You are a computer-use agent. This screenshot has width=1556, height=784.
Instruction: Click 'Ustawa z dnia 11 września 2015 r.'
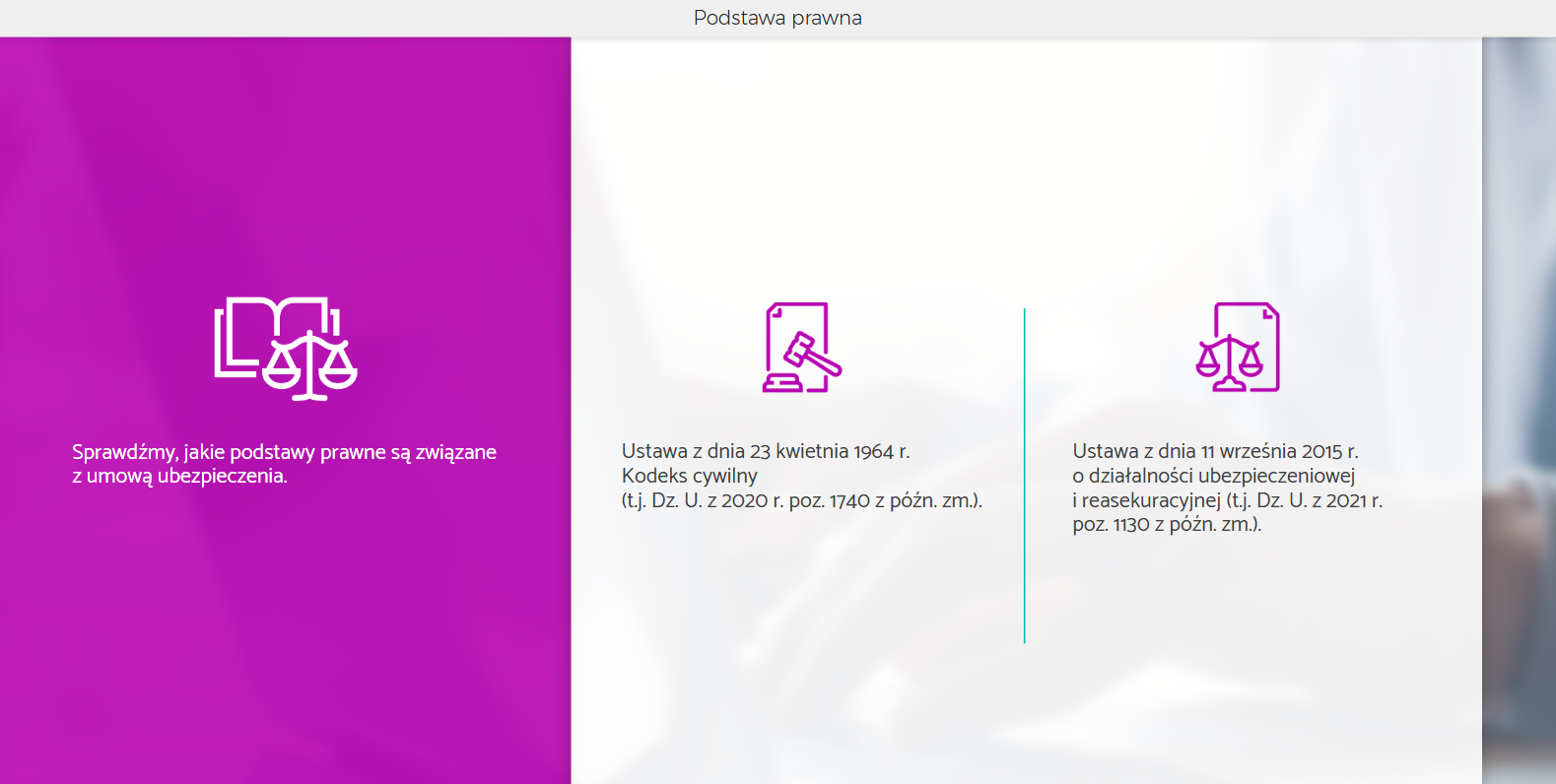pyautogui.click(x=1215, y=451)
